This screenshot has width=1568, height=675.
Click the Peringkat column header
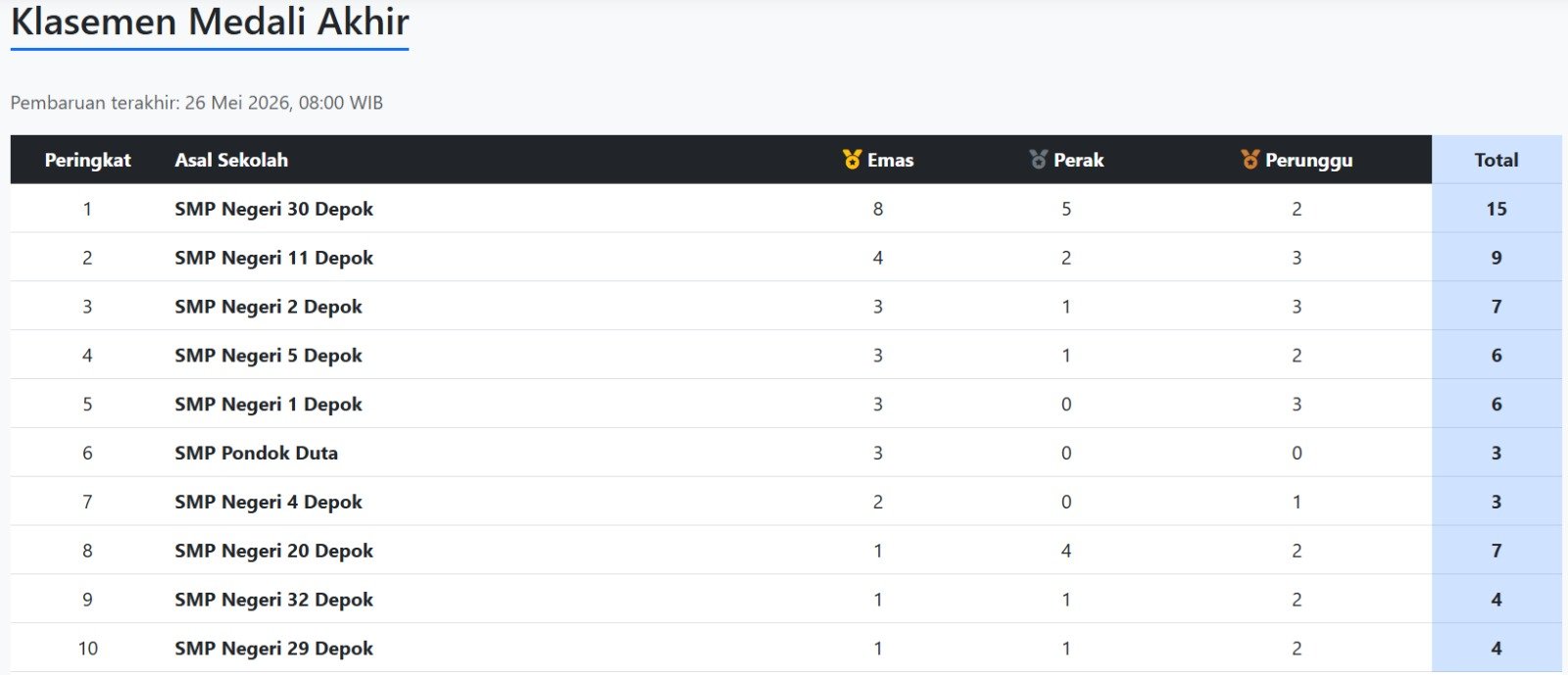click(87, 160)
